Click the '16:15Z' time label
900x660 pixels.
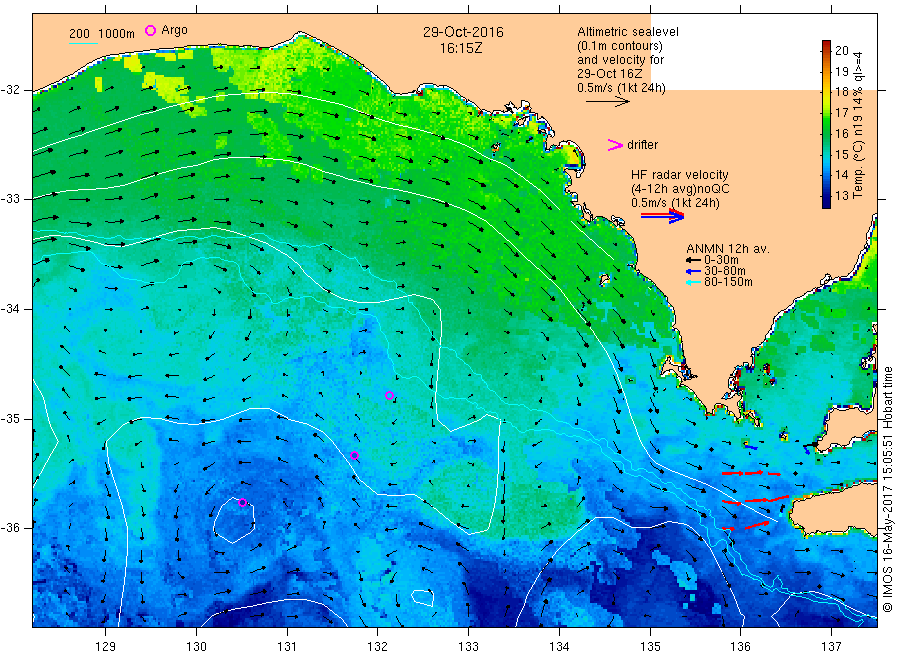(461, 48)
